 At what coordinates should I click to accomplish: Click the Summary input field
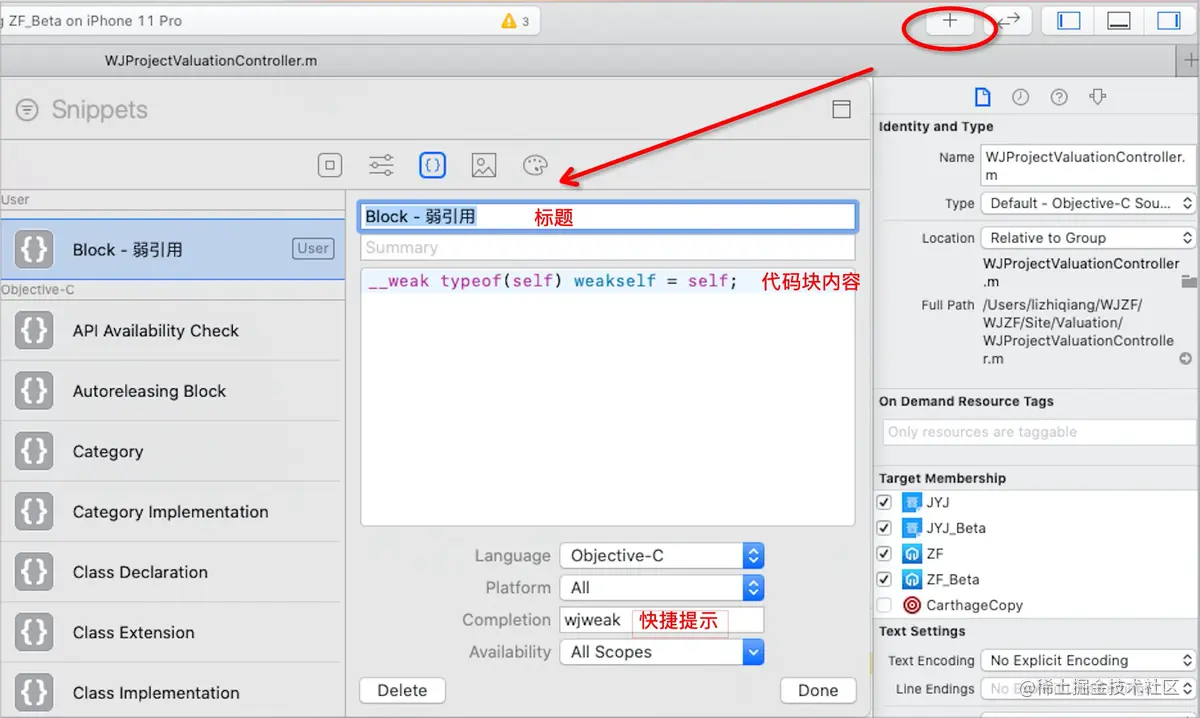(607, 247)
